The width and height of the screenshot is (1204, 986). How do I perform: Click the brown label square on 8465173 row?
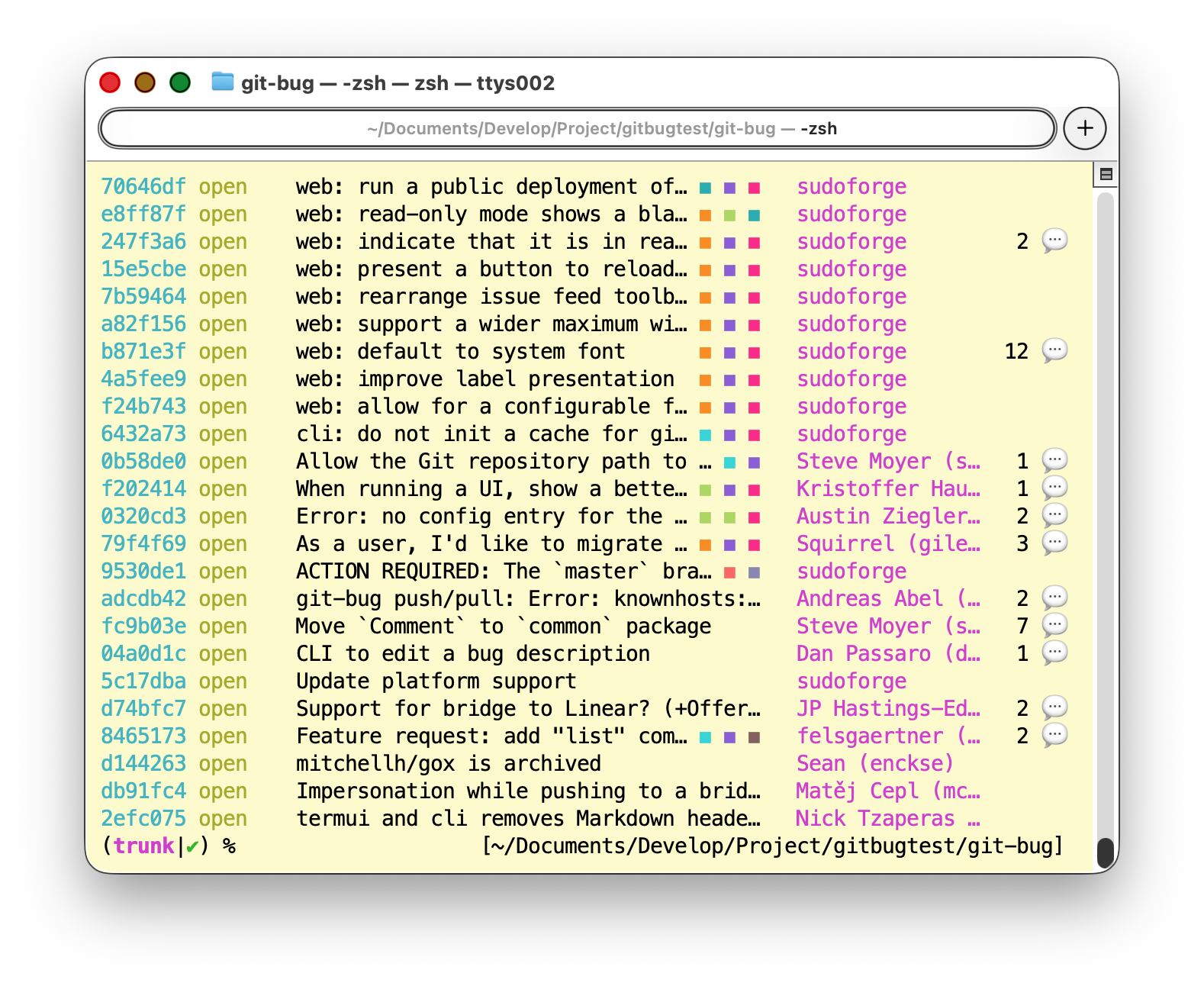754,737
